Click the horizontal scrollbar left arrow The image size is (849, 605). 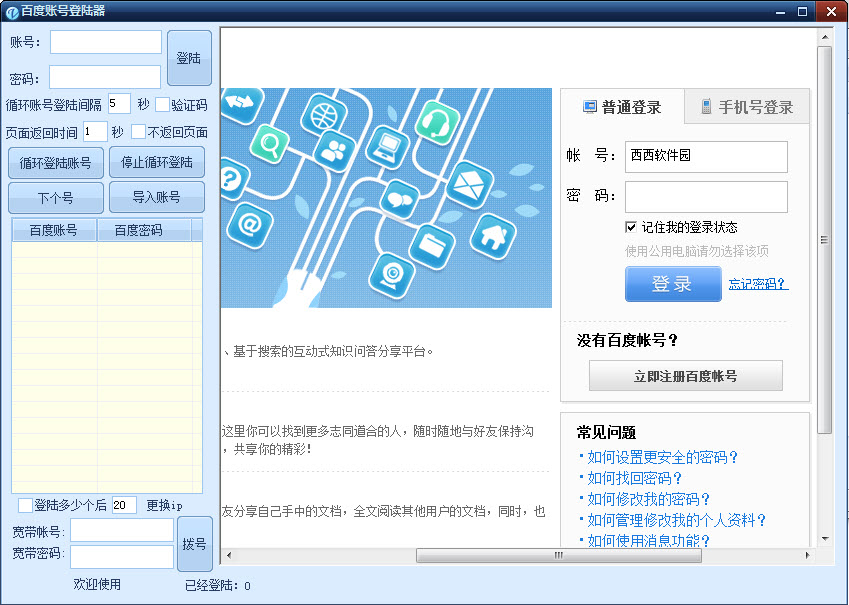(x=229, y=555)
